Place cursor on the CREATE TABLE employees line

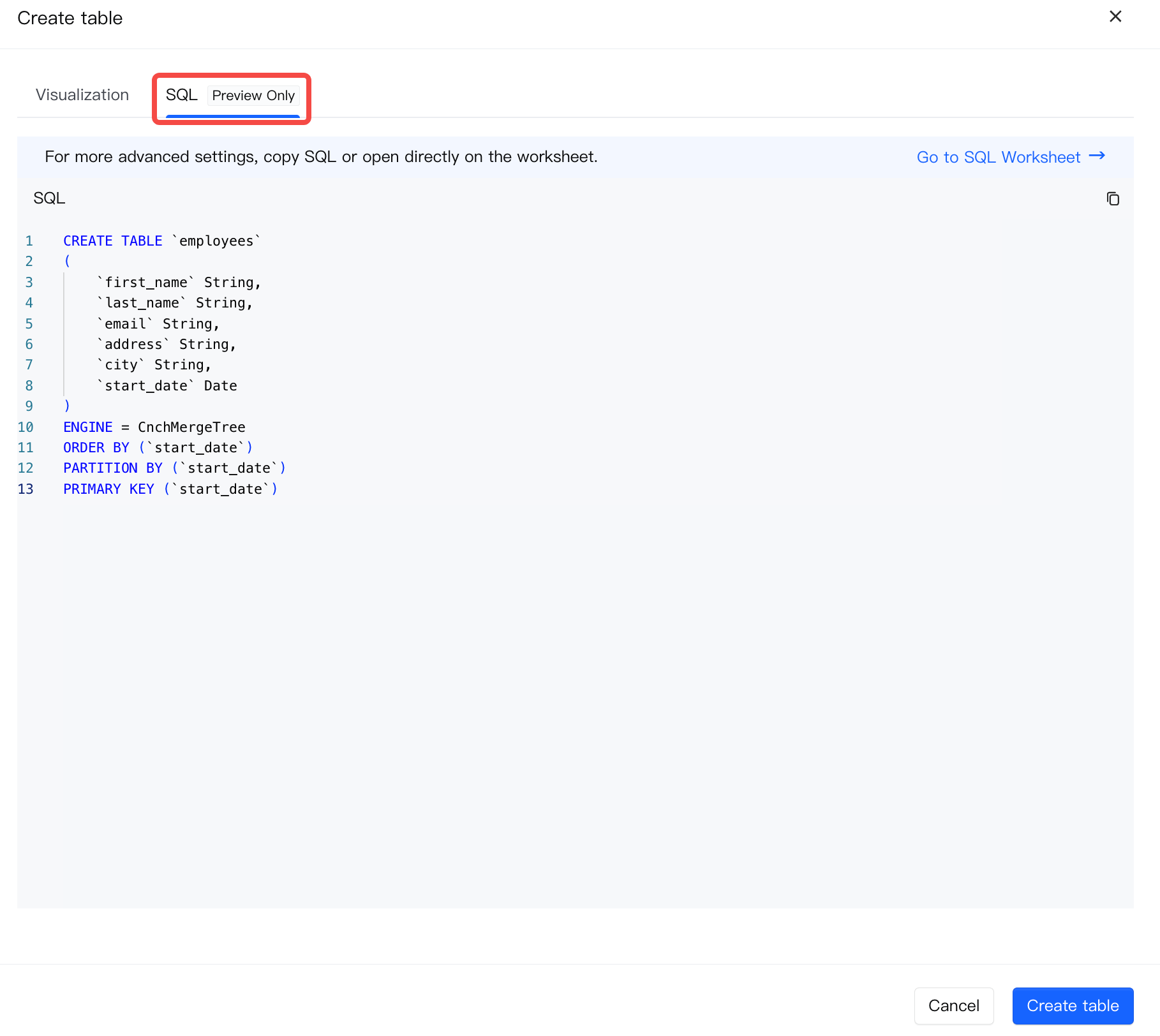coord(162,241)
